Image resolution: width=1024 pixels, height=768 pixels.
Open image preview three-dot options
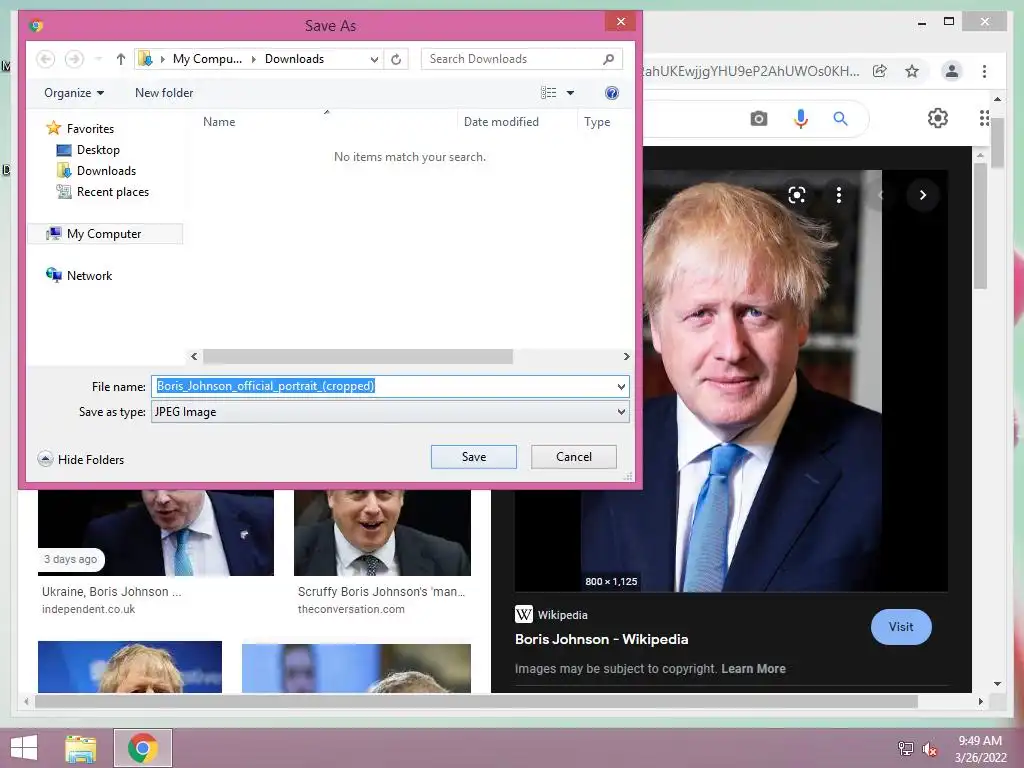pyautogui.click(x=839, y=195)
